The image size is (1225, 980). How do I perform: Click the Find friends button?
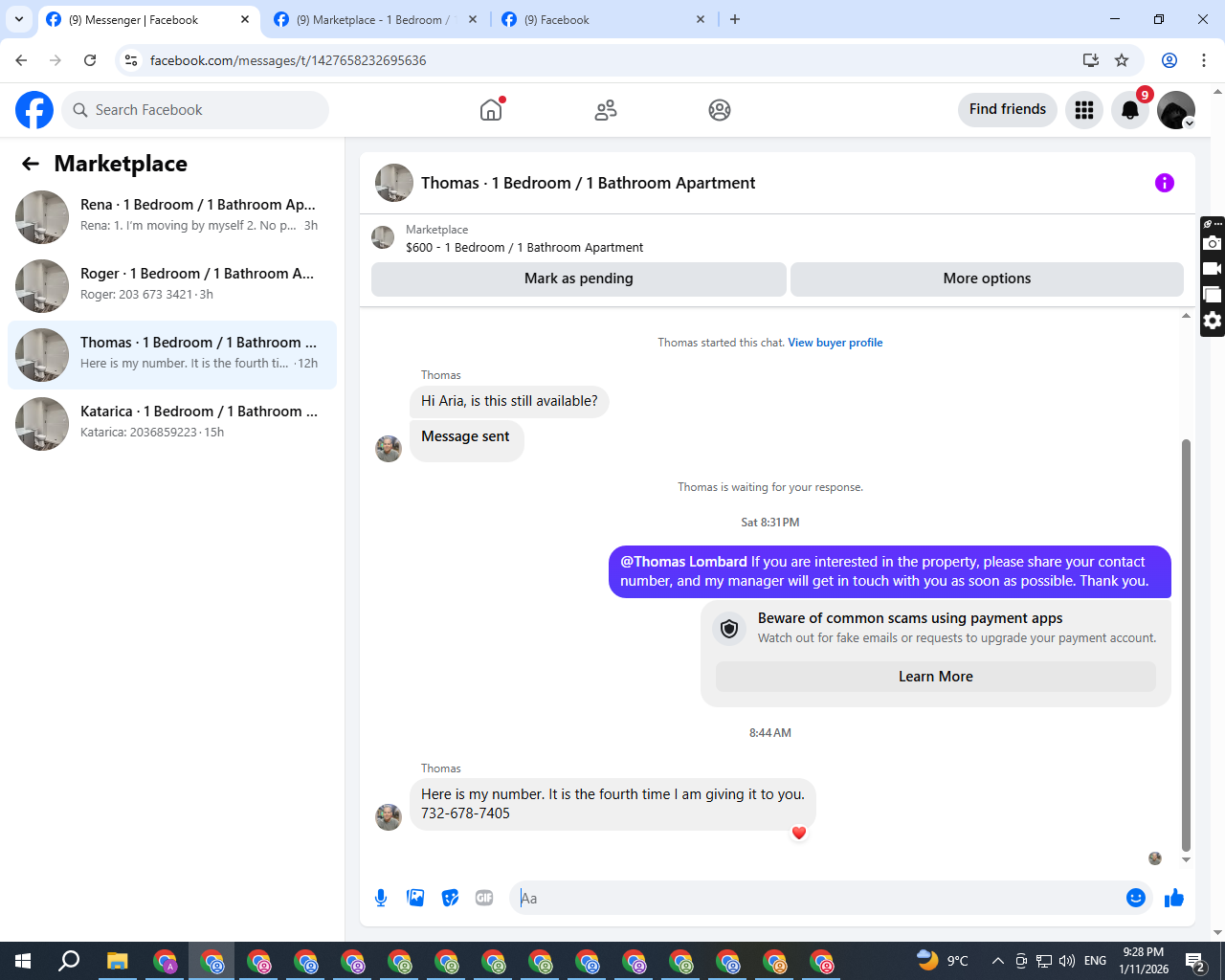point(1008,109)
